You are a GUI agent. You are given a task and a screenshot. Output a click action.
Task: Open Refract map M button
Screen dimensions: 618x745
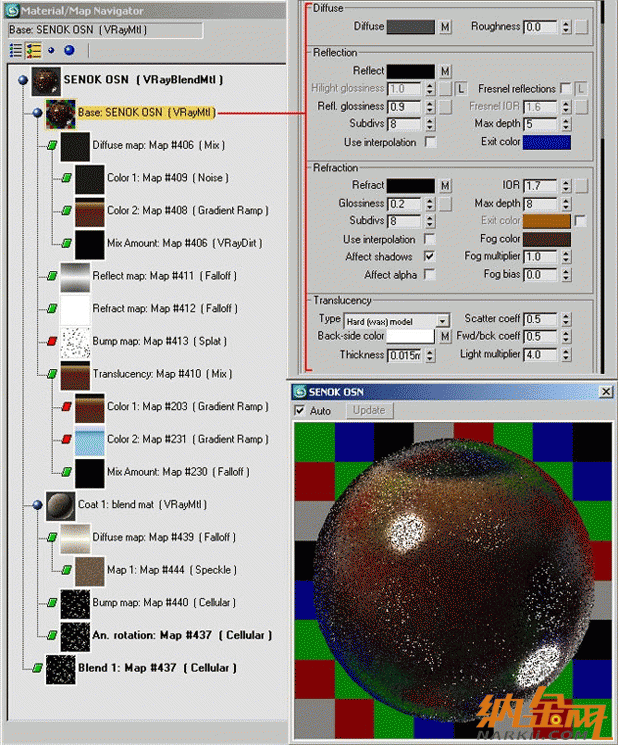click(x=445, y=185)
